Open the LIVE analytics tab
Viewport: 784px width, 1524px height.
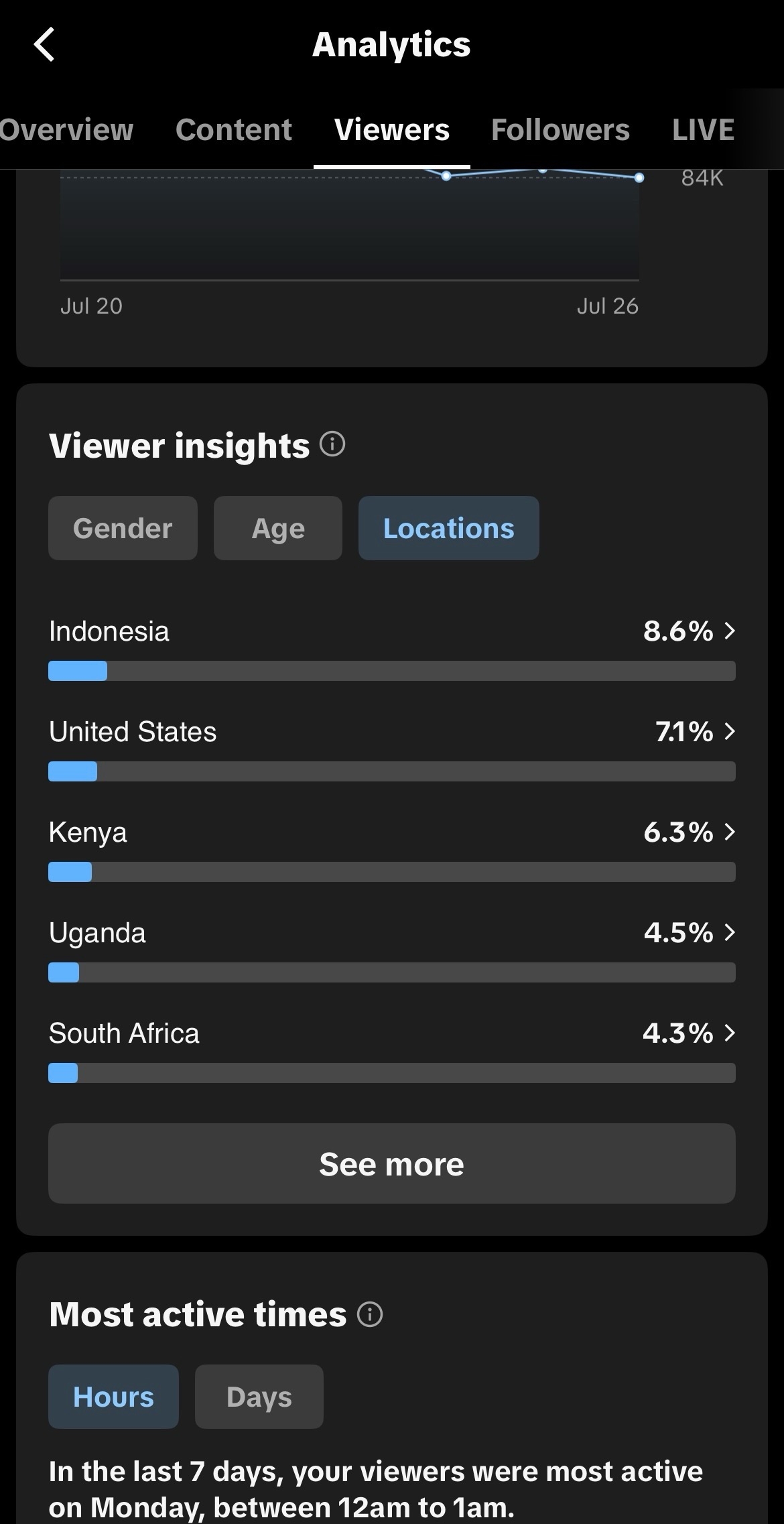coord(703,129)
